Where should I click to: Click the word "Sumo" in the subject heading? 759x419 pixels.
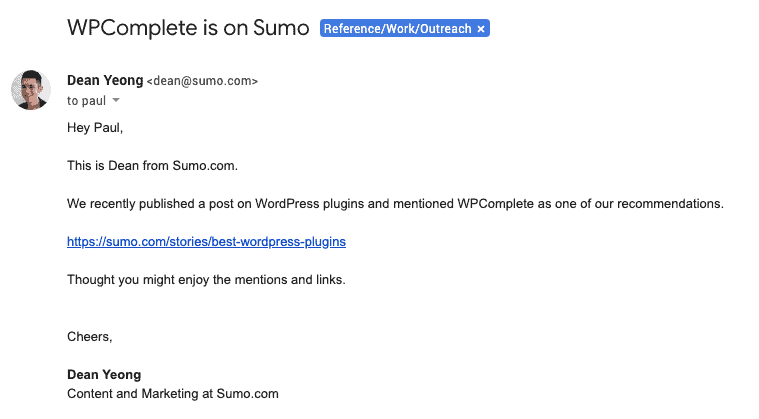point(281,28)
